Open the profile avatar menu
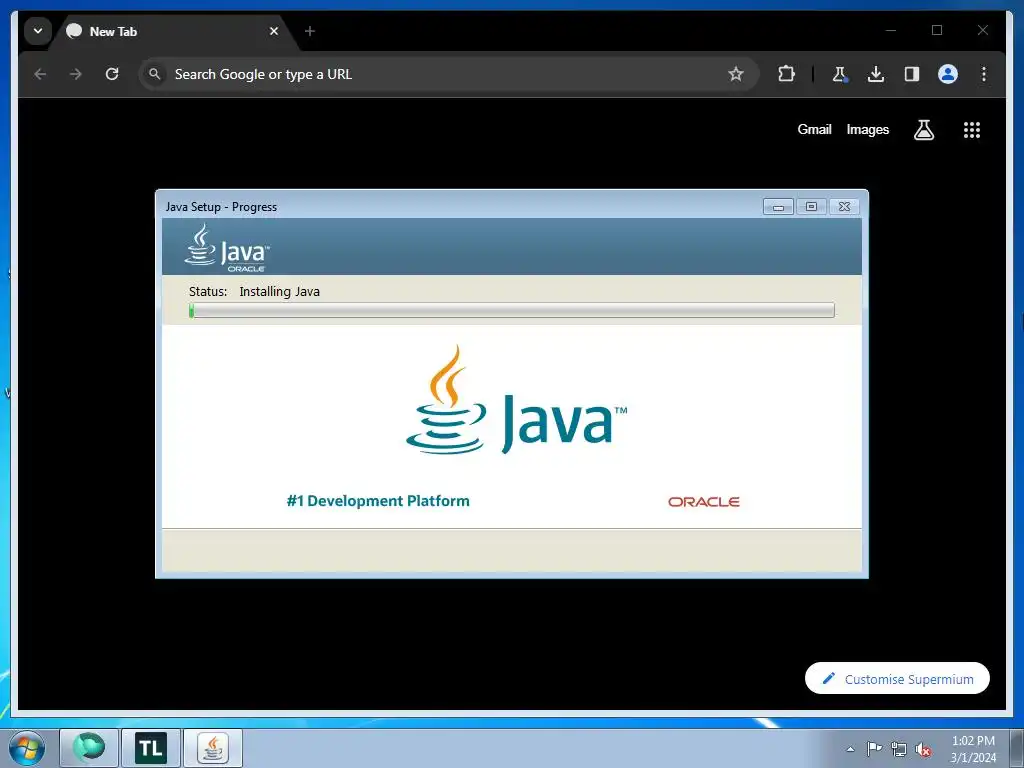 coord(948,74)
